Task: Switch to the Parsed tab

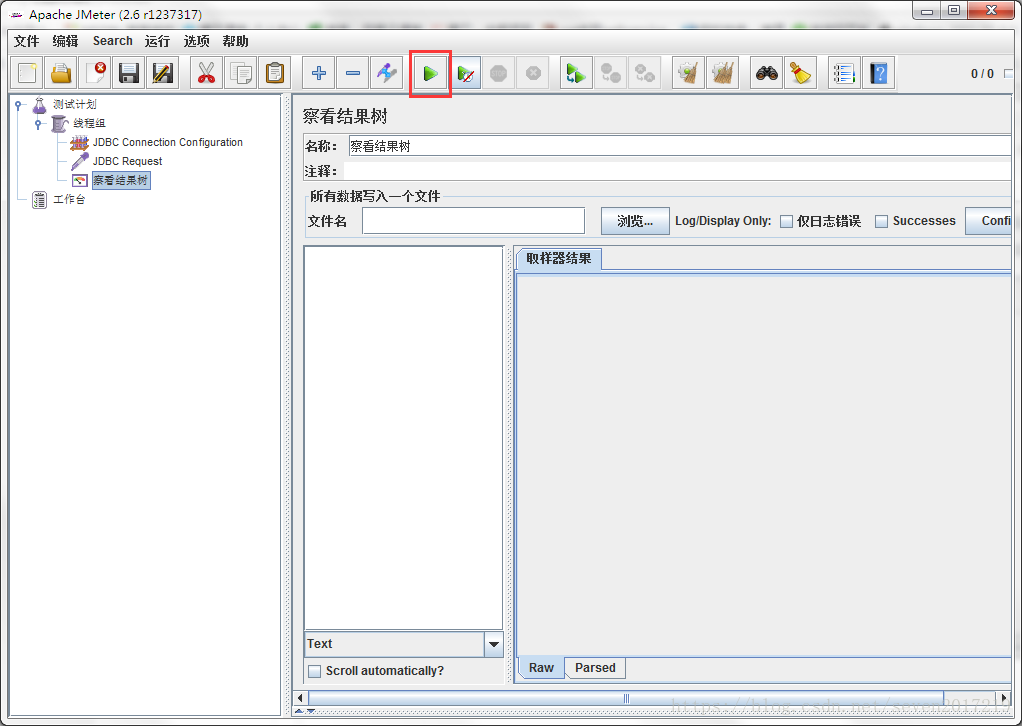Action: (x=594, y=668)
